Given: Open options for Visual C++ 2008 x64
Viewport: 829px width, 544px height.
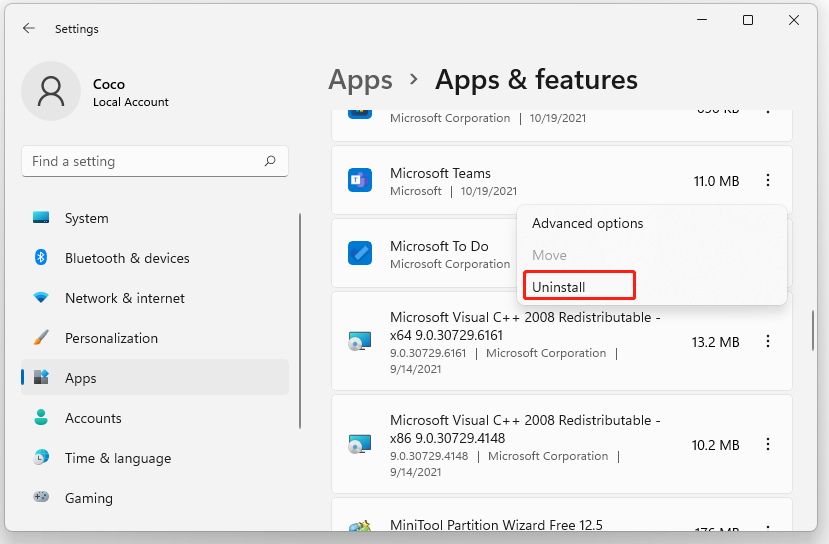Looking at the screenshot, I should pos(768,342).
